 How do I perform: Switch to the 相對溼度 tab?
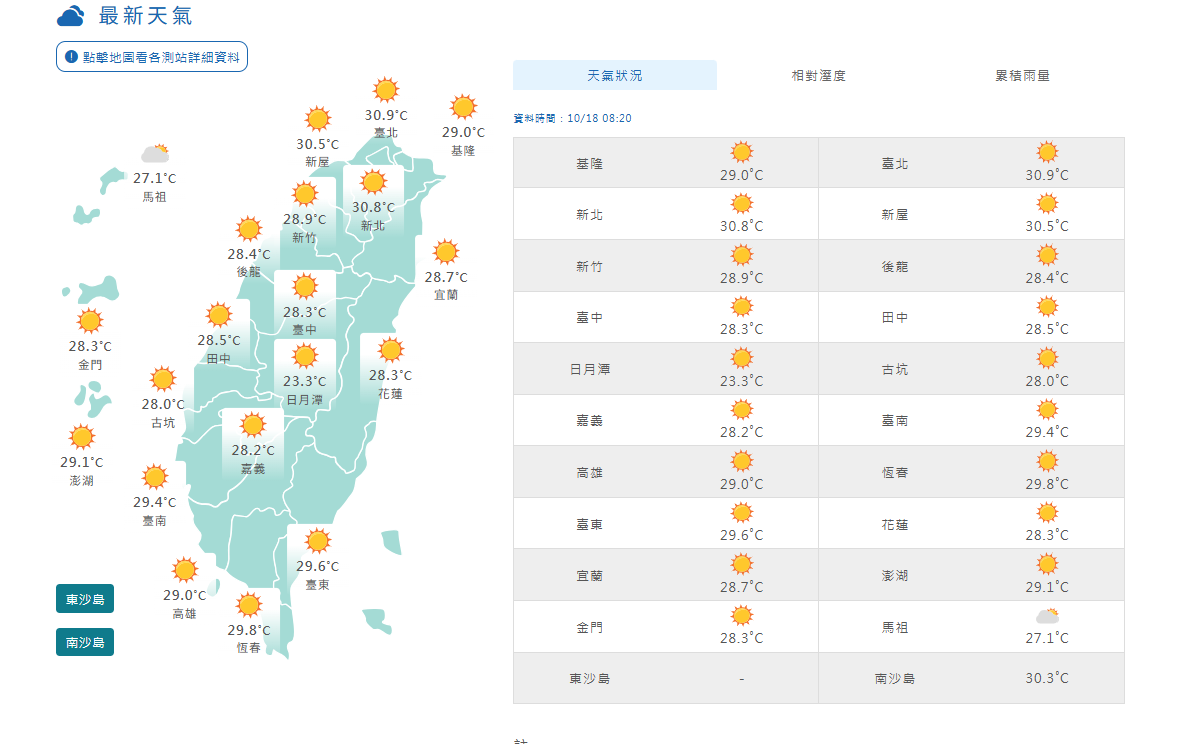pyautogui.click(x=818, y=75)
